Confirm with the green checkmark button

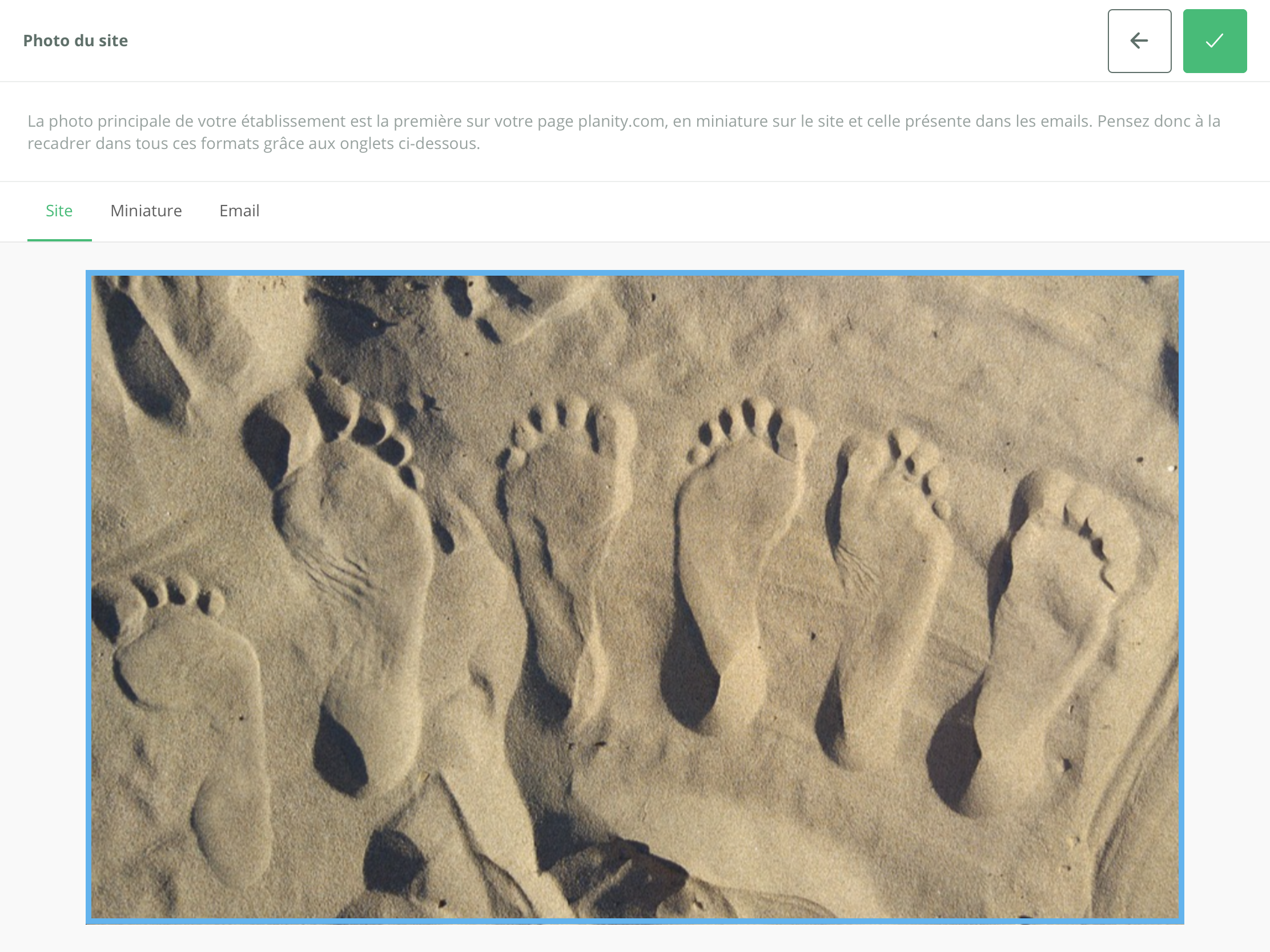(1214, 41)
